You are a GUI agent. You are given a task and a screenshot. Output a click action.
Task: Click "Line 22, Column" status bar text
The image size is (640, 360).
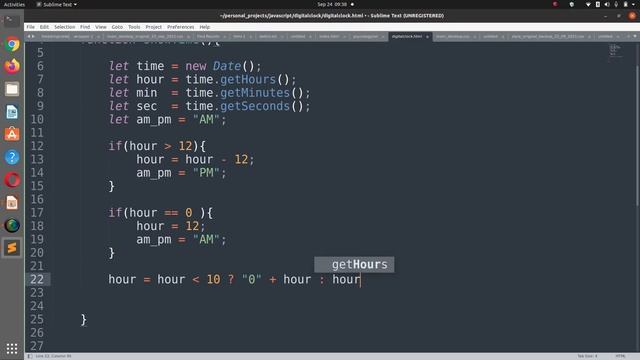(x=53, y=356)
